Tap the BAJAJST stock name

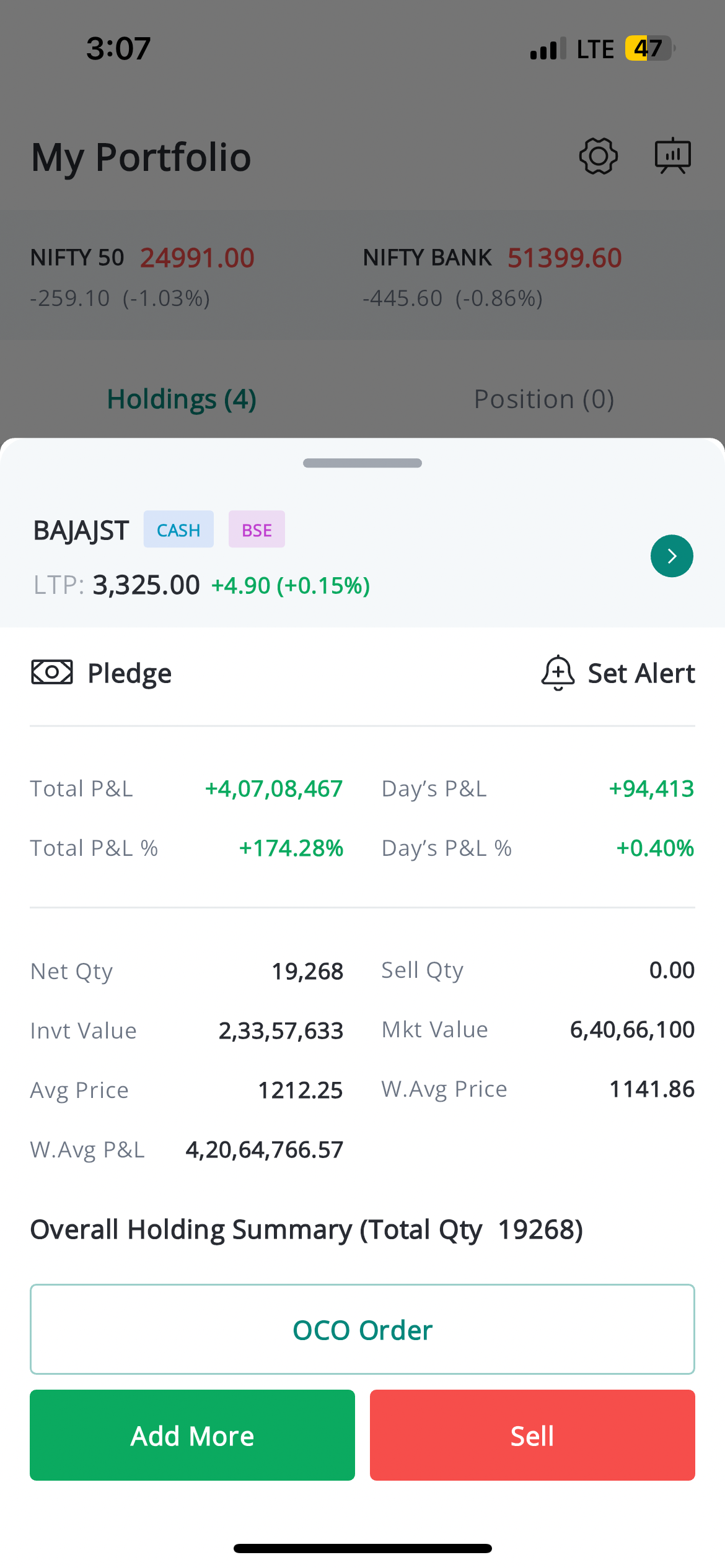(x=81, y=531)
